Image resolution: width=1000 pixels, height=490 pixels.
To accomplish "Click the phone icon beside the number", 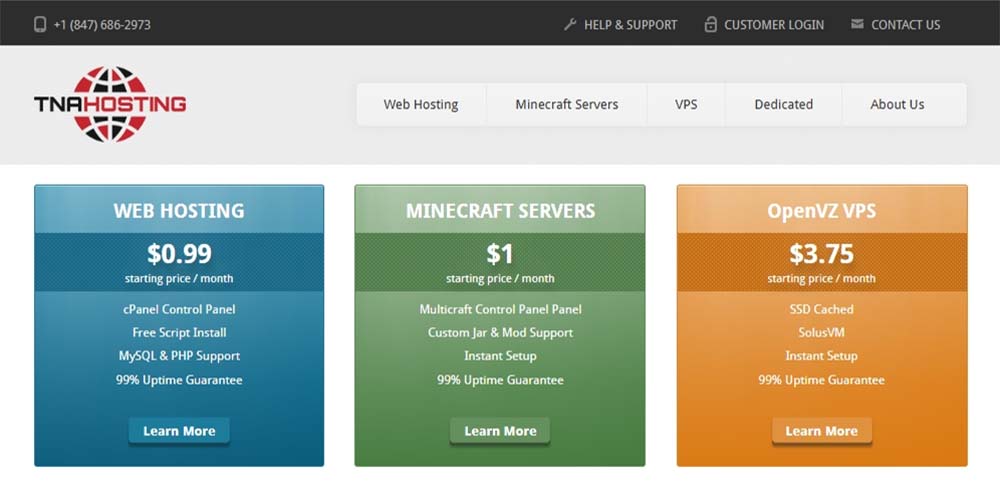I will (40, 25).
